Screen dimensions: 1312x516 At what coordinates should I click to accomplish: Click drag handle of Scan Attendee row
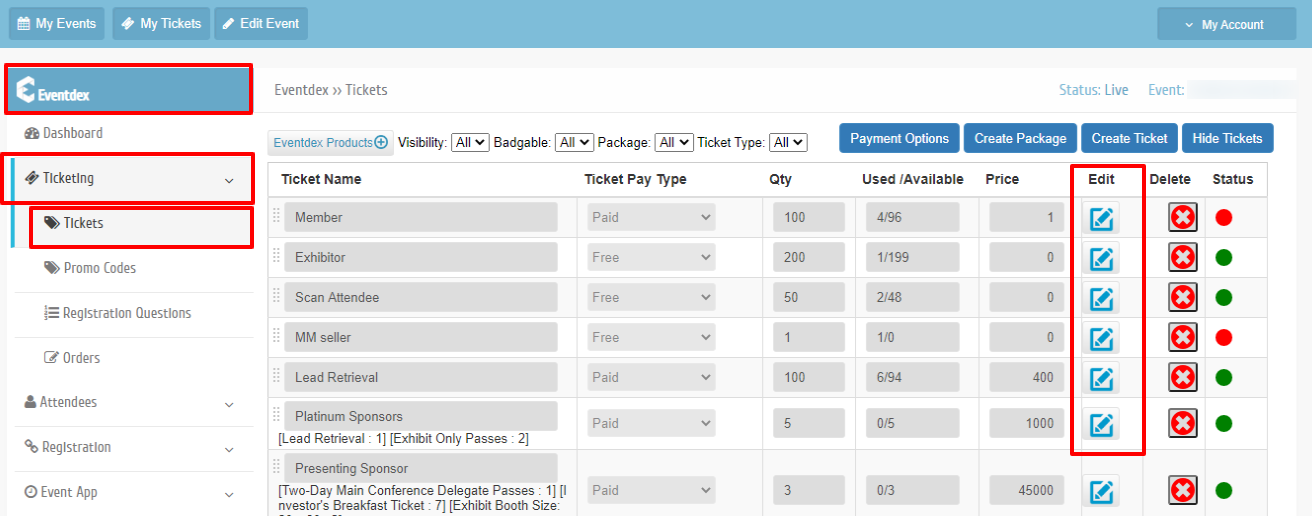click(x=276, y=297)
